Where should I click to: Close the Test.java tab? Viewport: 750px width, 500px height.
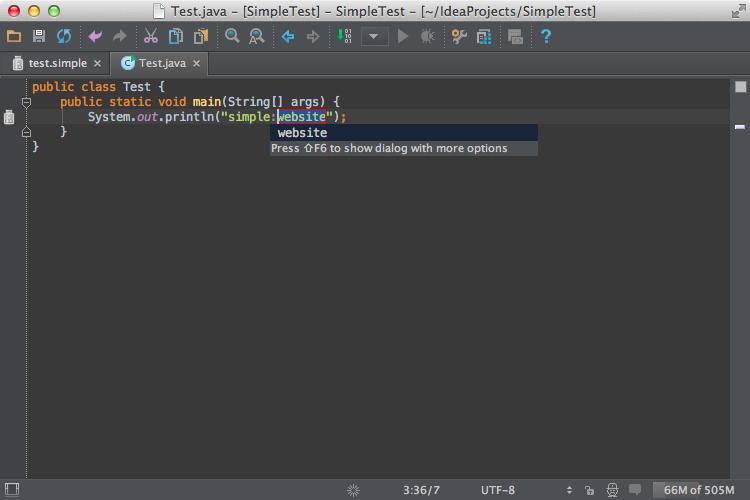coord(196,64)
